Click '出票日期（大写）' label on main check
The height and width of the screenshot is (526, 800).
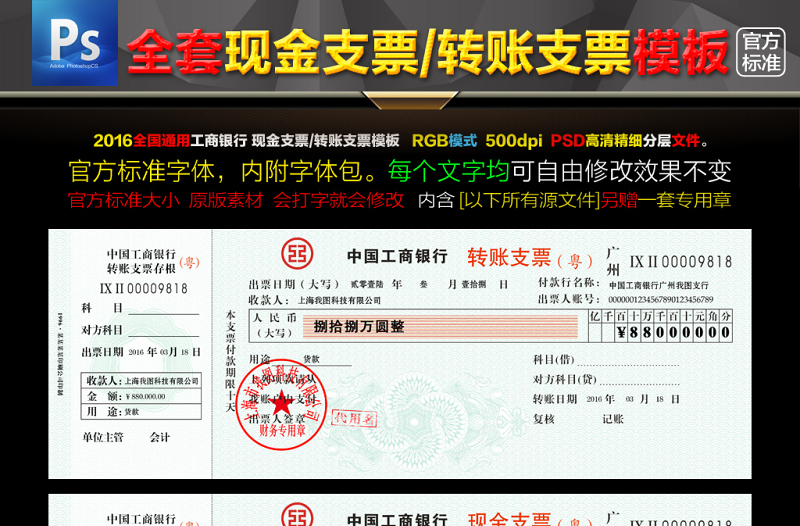click(294, 284)
